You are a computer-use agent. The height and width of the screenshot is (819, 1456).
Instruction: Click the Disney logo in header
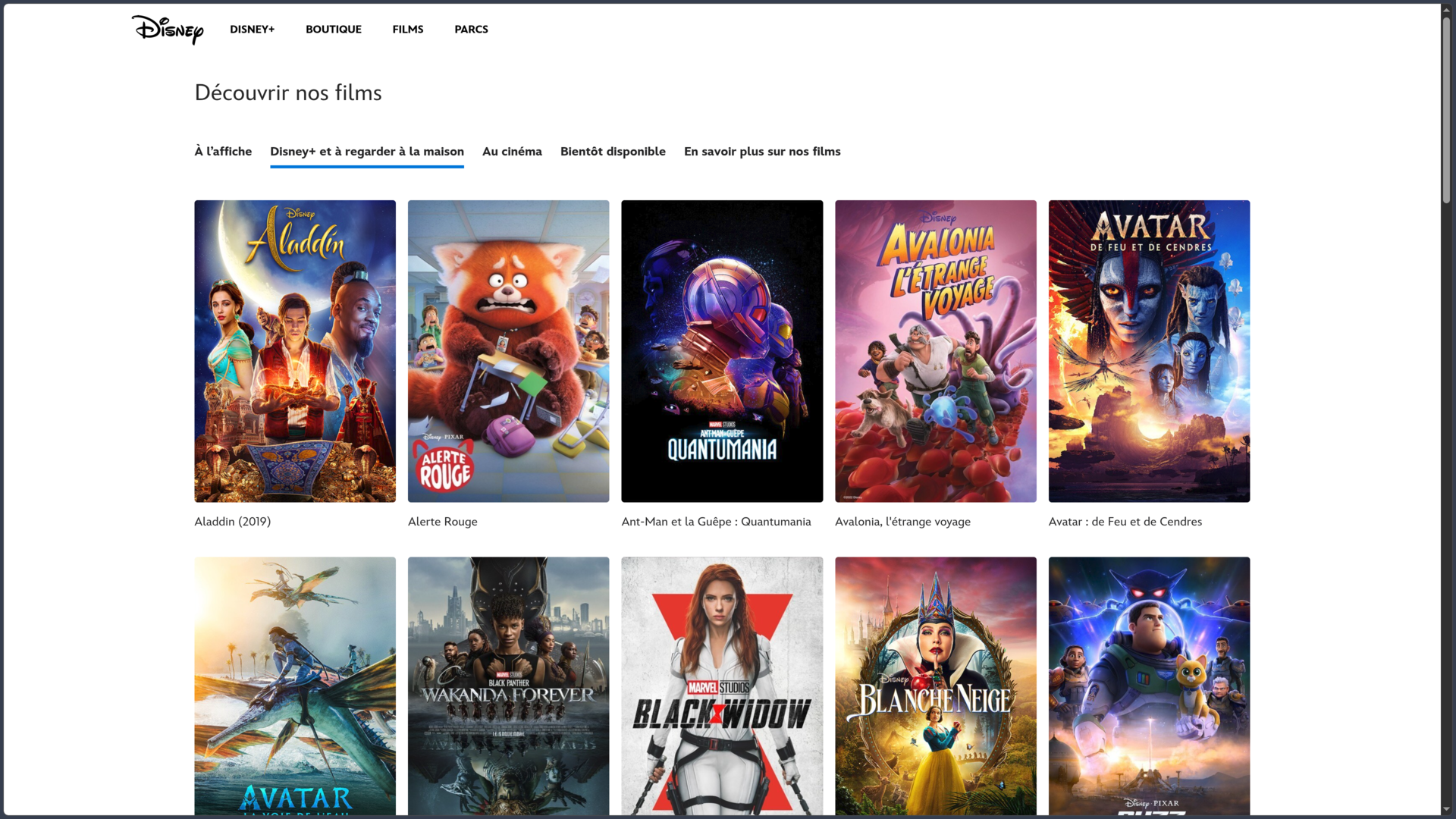[168, 30]
